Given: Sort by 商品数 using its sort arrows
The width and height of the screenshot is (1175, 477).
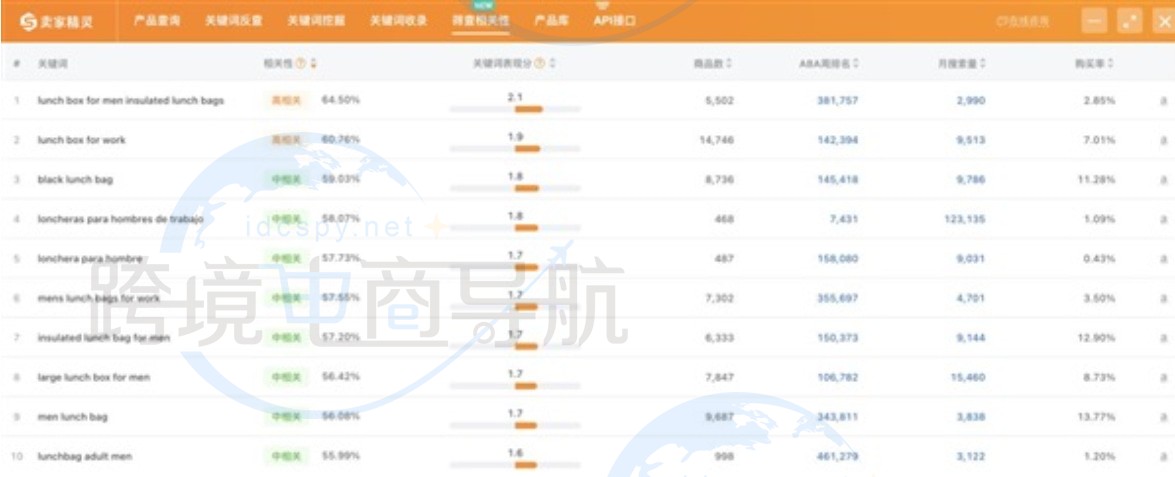Looking at the screenshot, I should pos(729,64).
